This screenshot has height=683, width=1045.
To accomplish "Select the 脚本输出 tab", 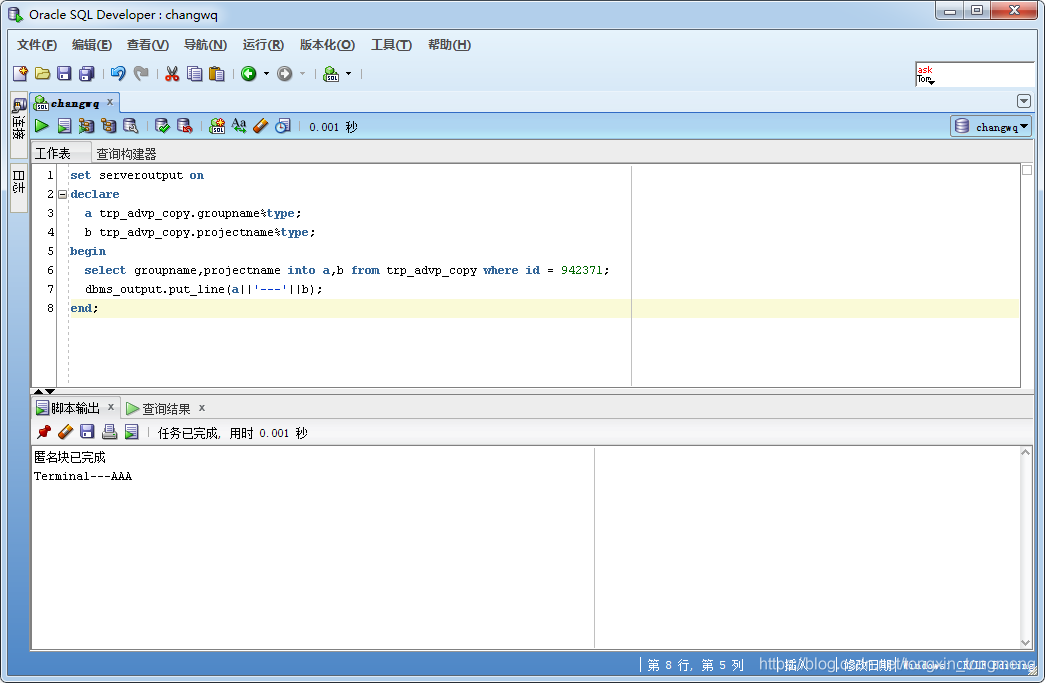I will coord(75,408).
